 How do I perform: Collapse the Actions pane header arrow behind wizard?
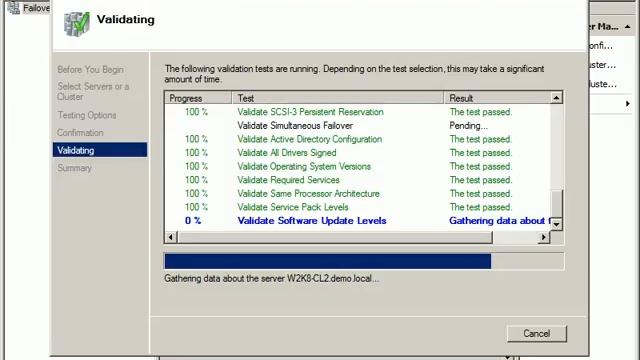point(628,27)
